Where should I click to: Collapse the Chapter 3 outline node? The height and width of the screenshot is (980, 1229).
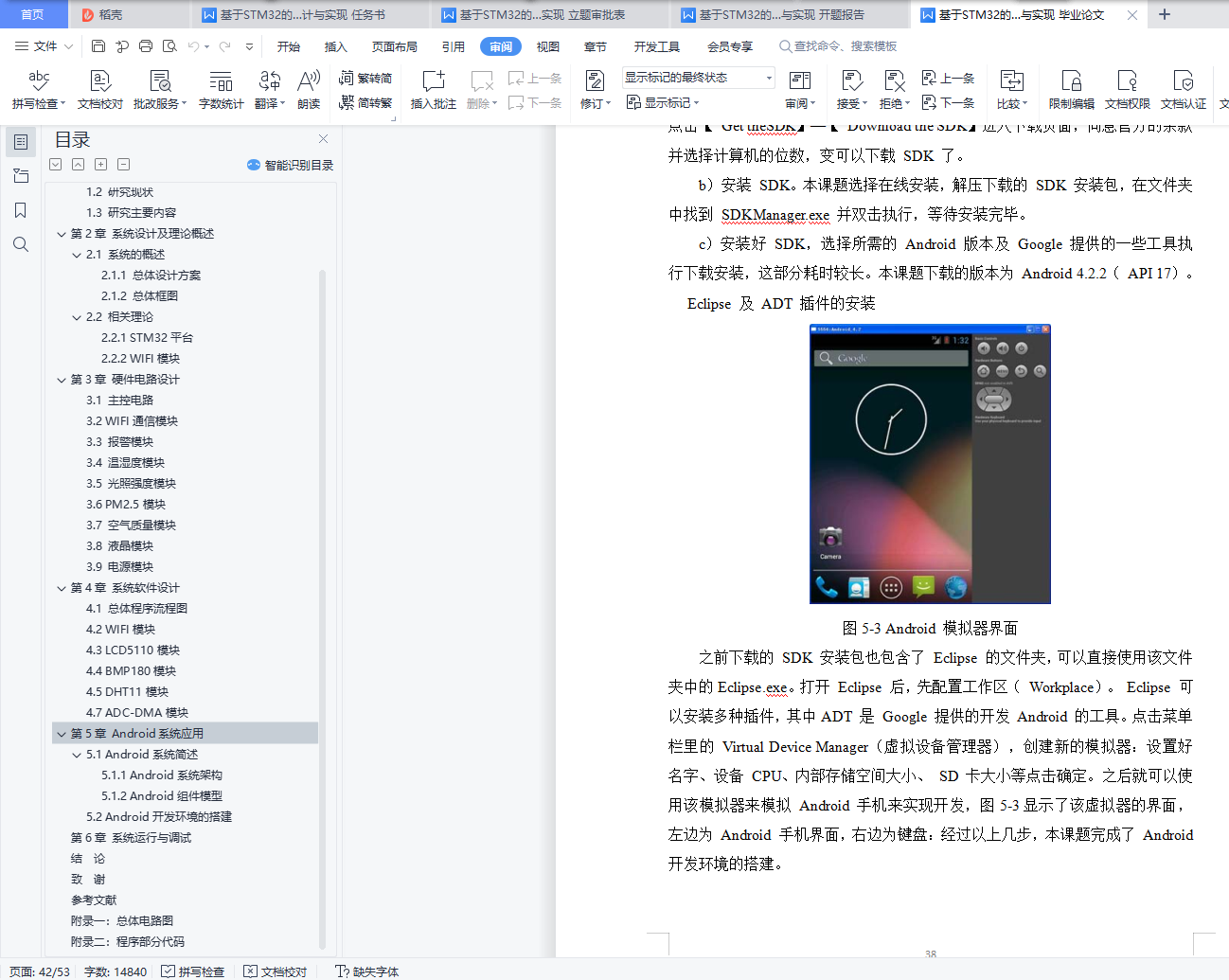pyautogui.click(x=62, y=380)
